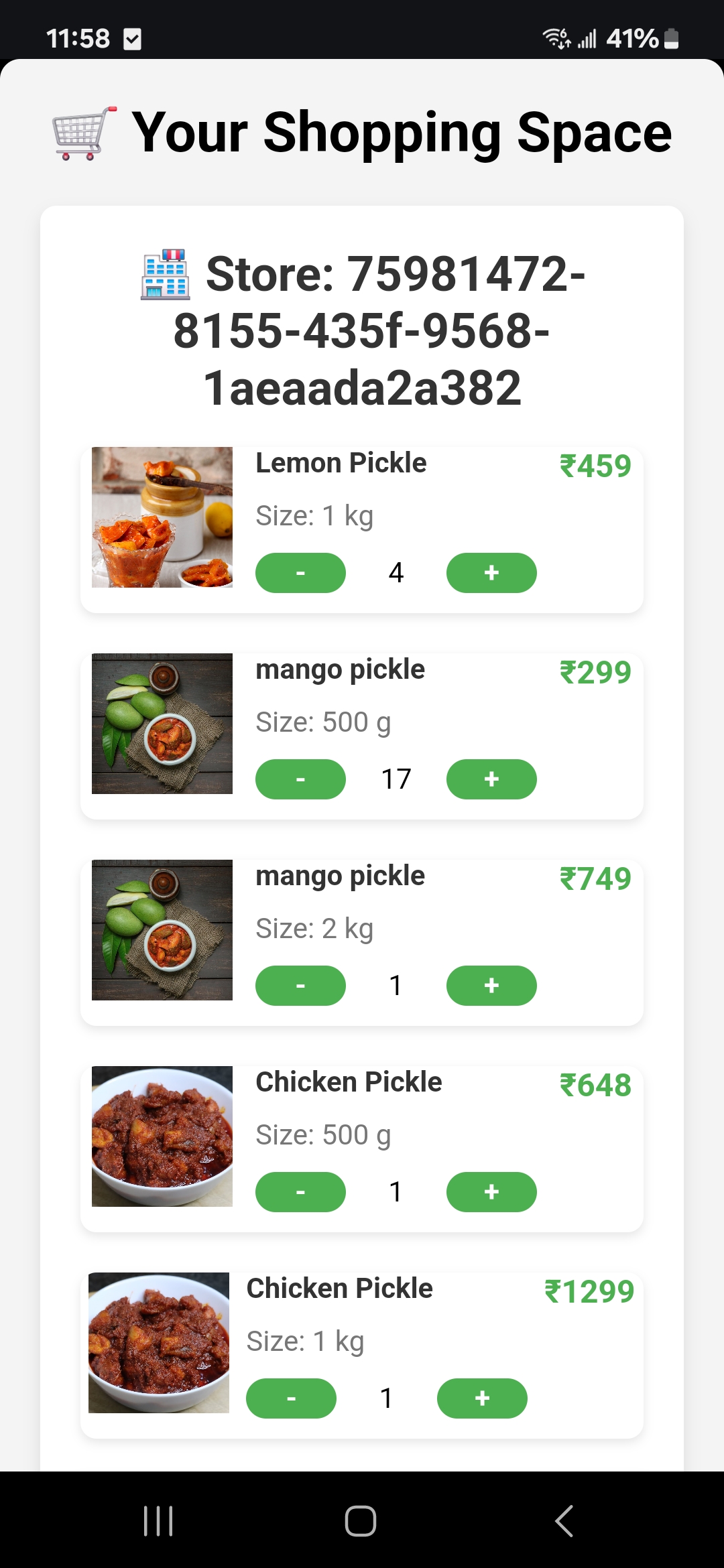
Task: Increase Chicken Pickle 1 kg quantity
Action: (482, 1398)
